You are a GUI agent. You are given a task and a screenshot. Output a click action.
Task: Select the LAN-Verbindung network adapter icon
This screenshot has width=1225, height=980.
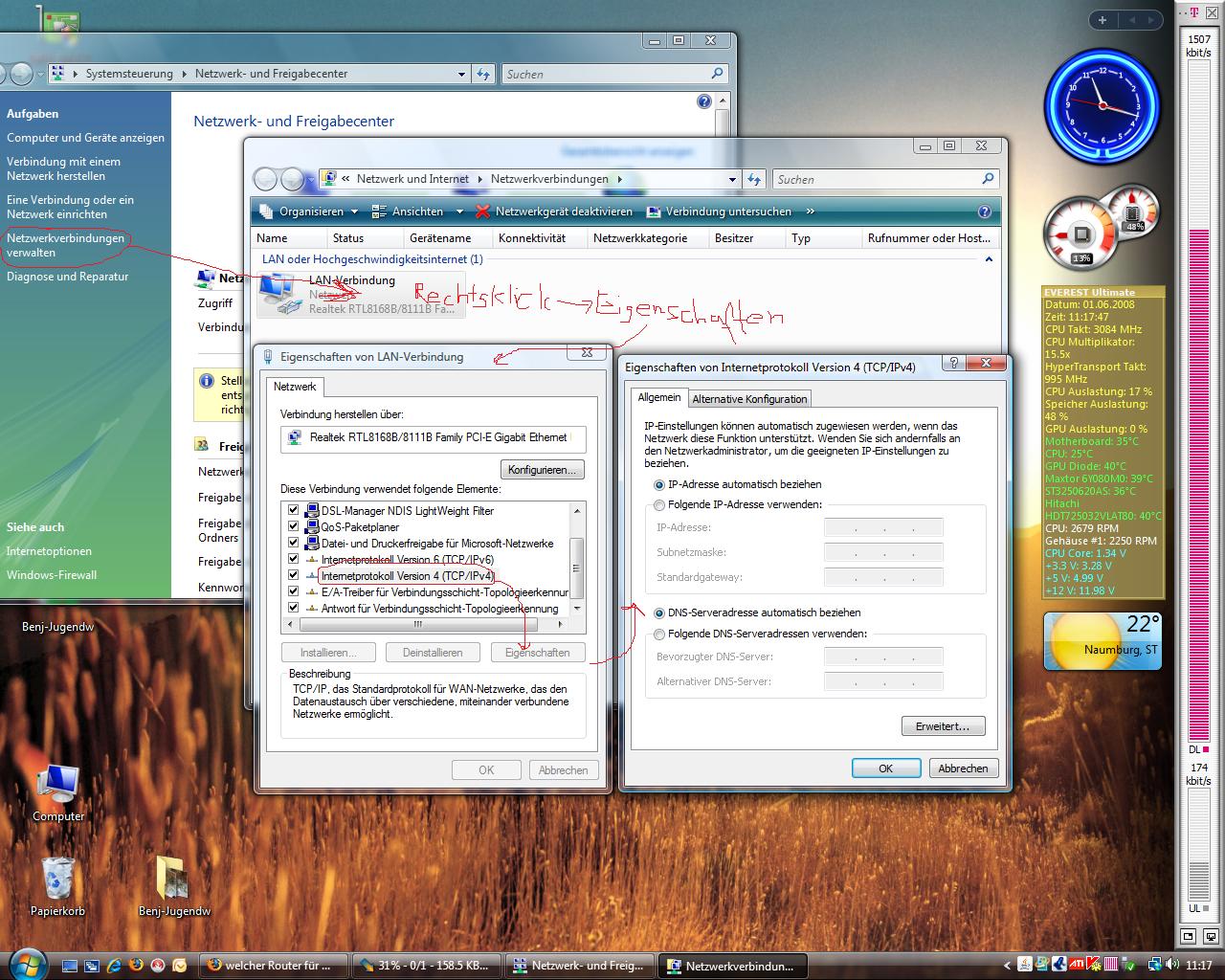pos(362,294)
